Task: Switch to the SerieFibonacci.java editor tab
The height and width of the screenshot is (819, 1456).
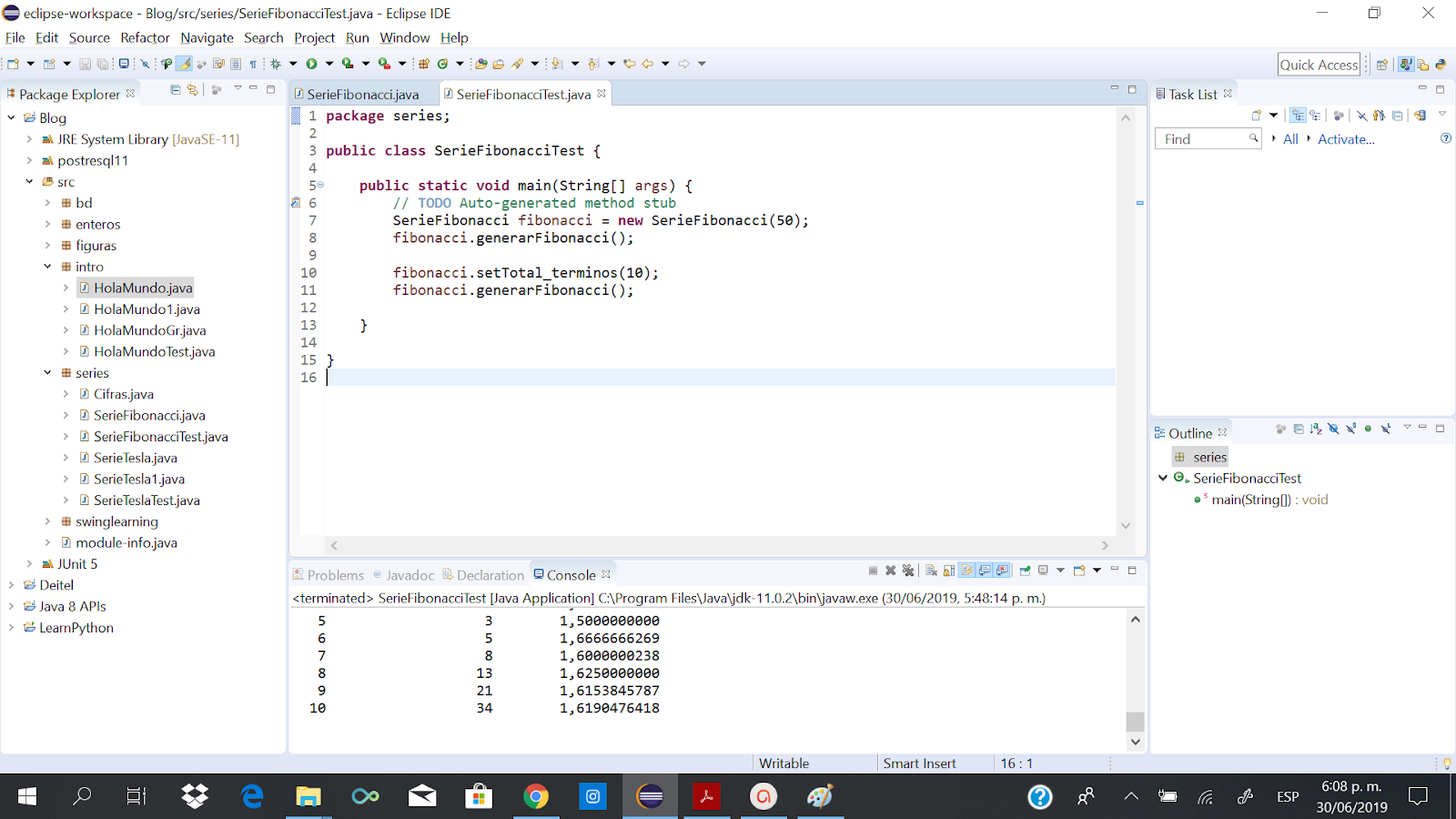Action: [362, 94]
